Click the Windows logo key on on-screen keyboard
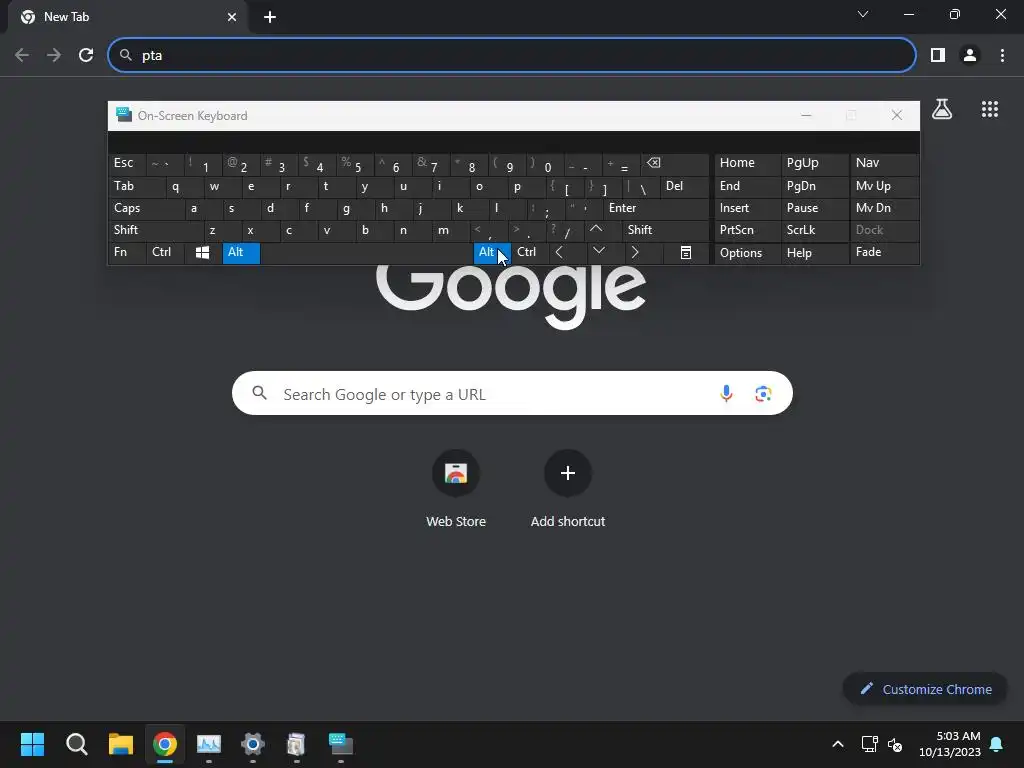 [202, 253]
